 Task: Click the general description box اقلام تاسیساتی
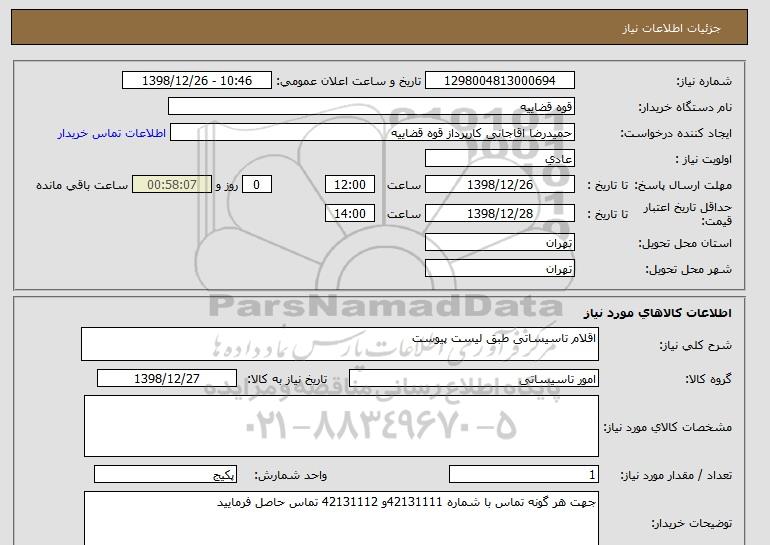[340, 344]
